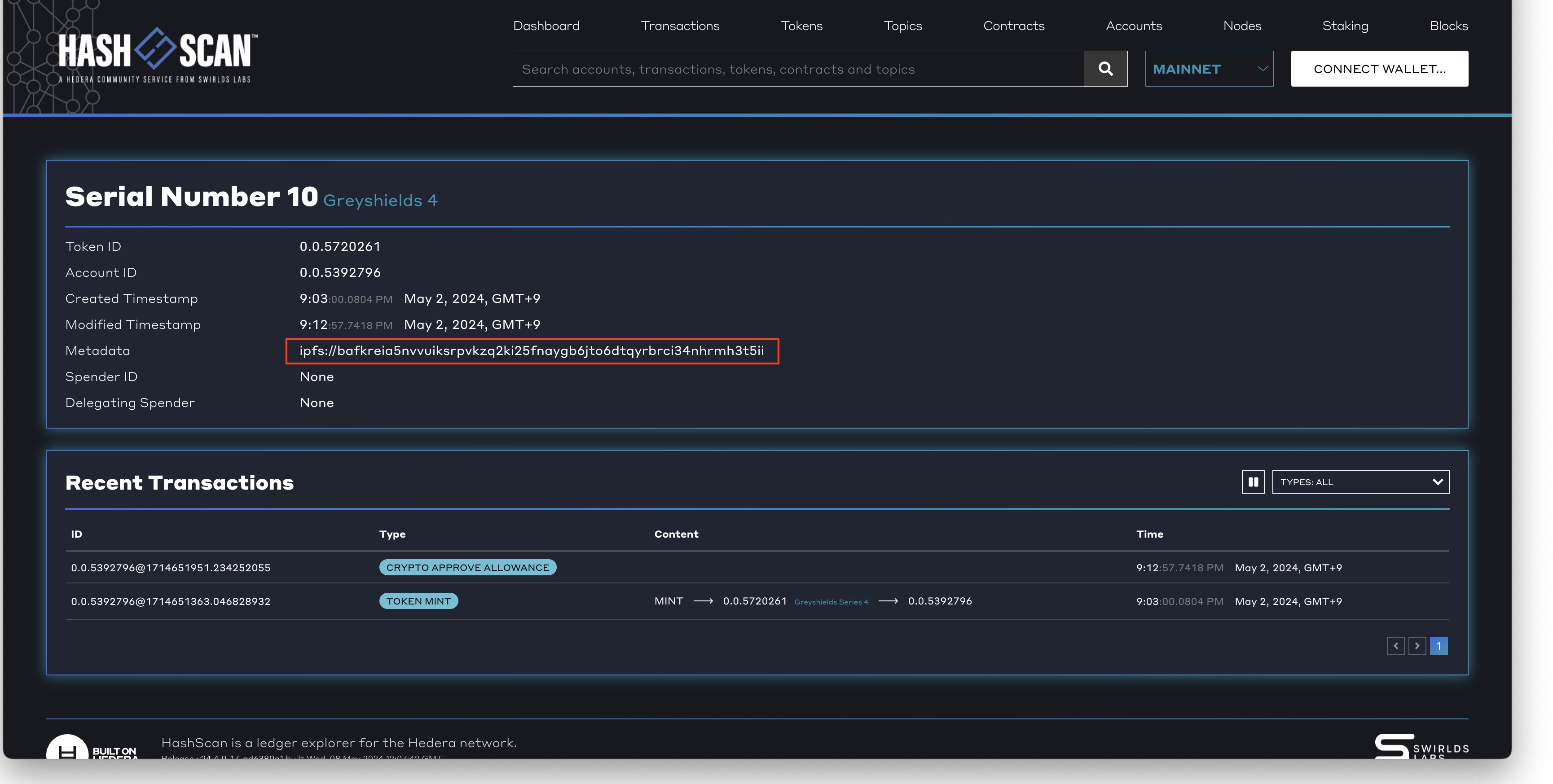Click the ipfs metadata link
This screenshot has height=784, width=1553.
pyautogui.click(x=532, y=350)
